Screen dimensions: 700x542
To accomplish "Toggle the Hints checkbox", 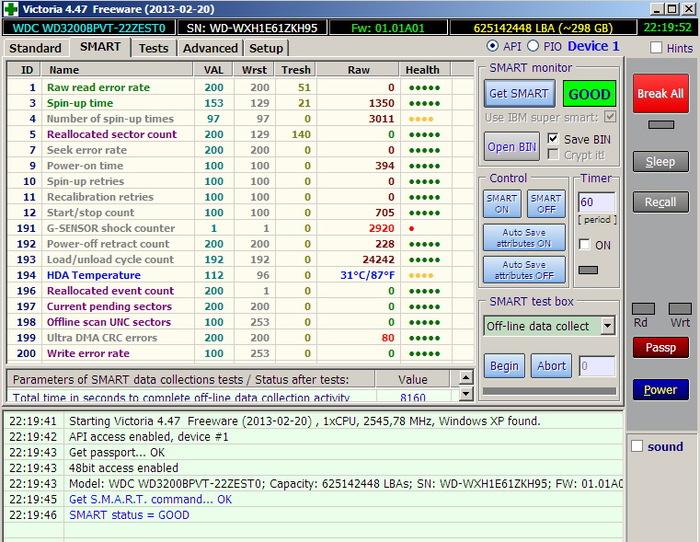I will 656,48.
